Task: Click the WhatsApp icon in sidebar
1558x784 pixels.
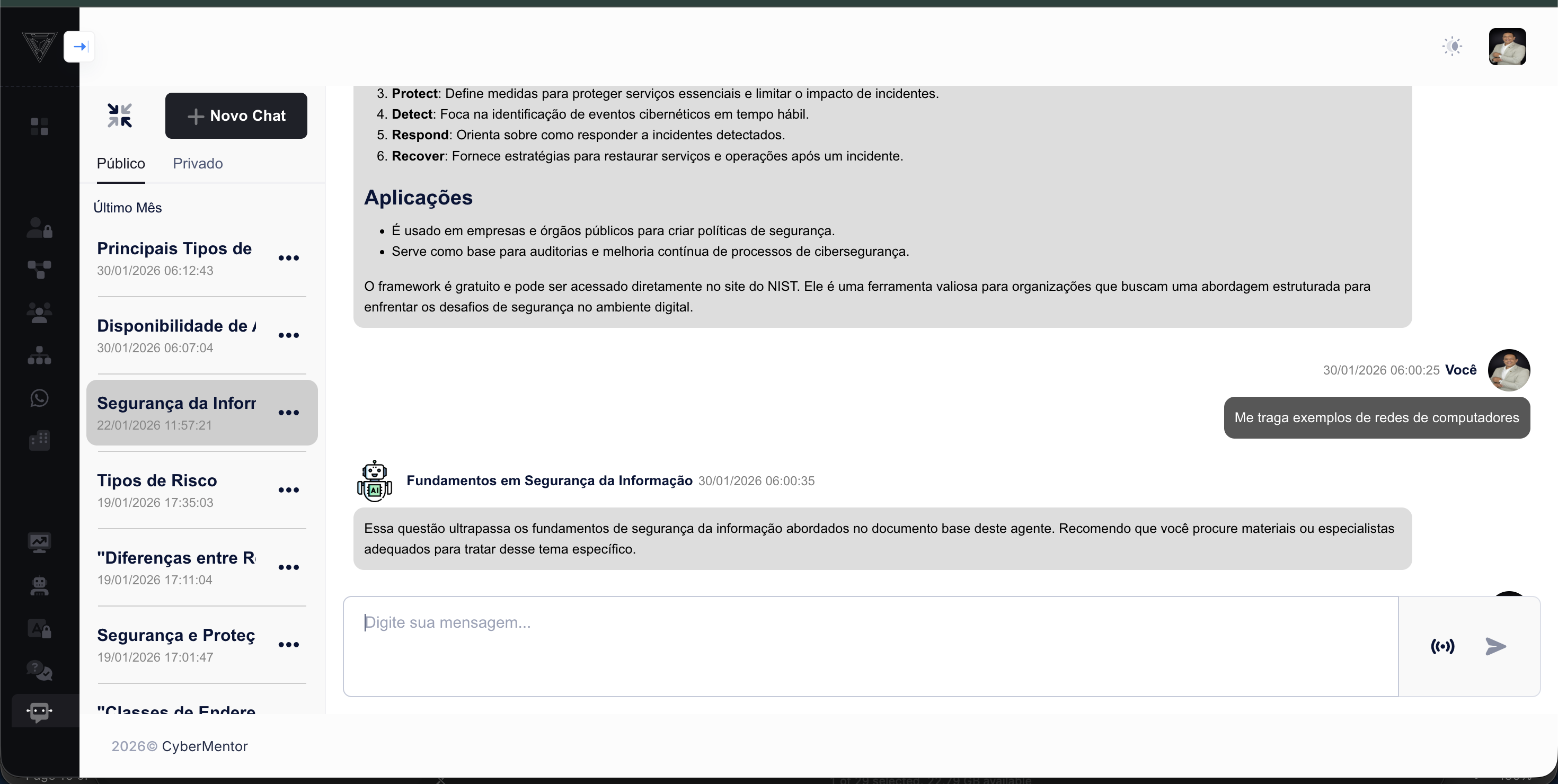Action: coord(39,398)
